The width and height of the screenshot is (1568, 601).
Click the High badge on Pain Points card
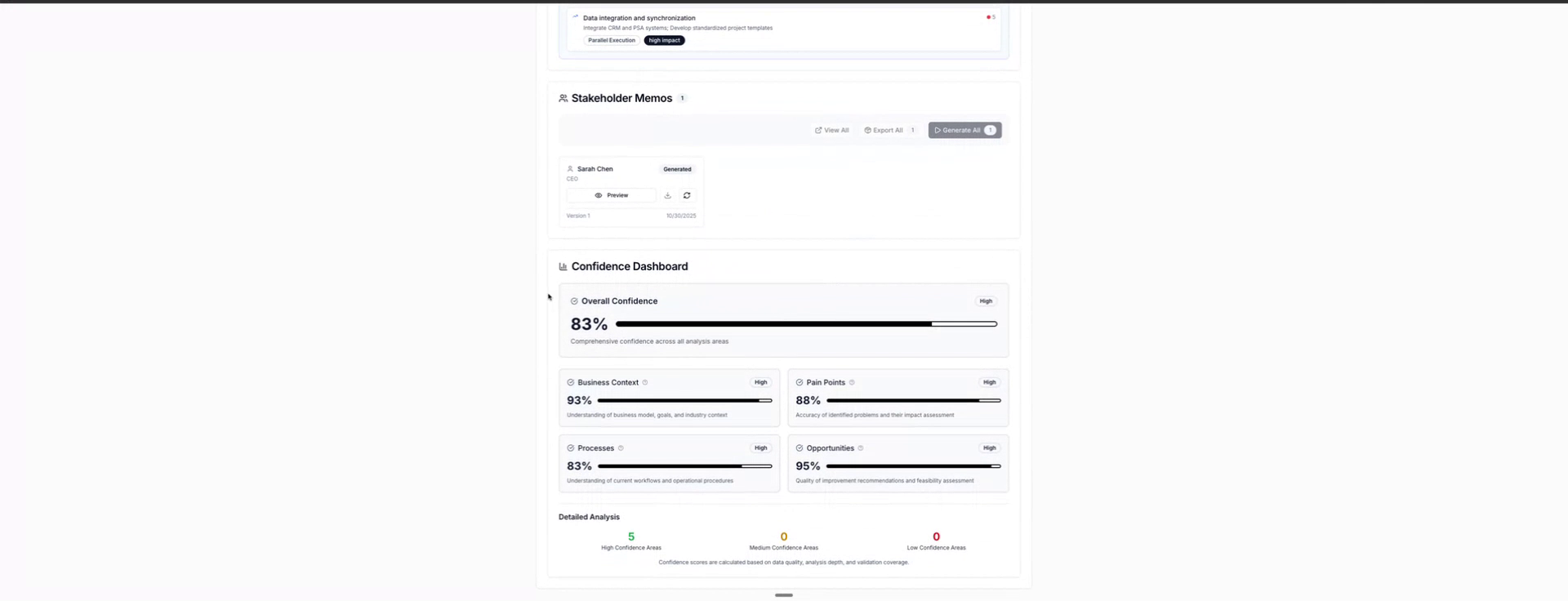[x=989, y=382]
